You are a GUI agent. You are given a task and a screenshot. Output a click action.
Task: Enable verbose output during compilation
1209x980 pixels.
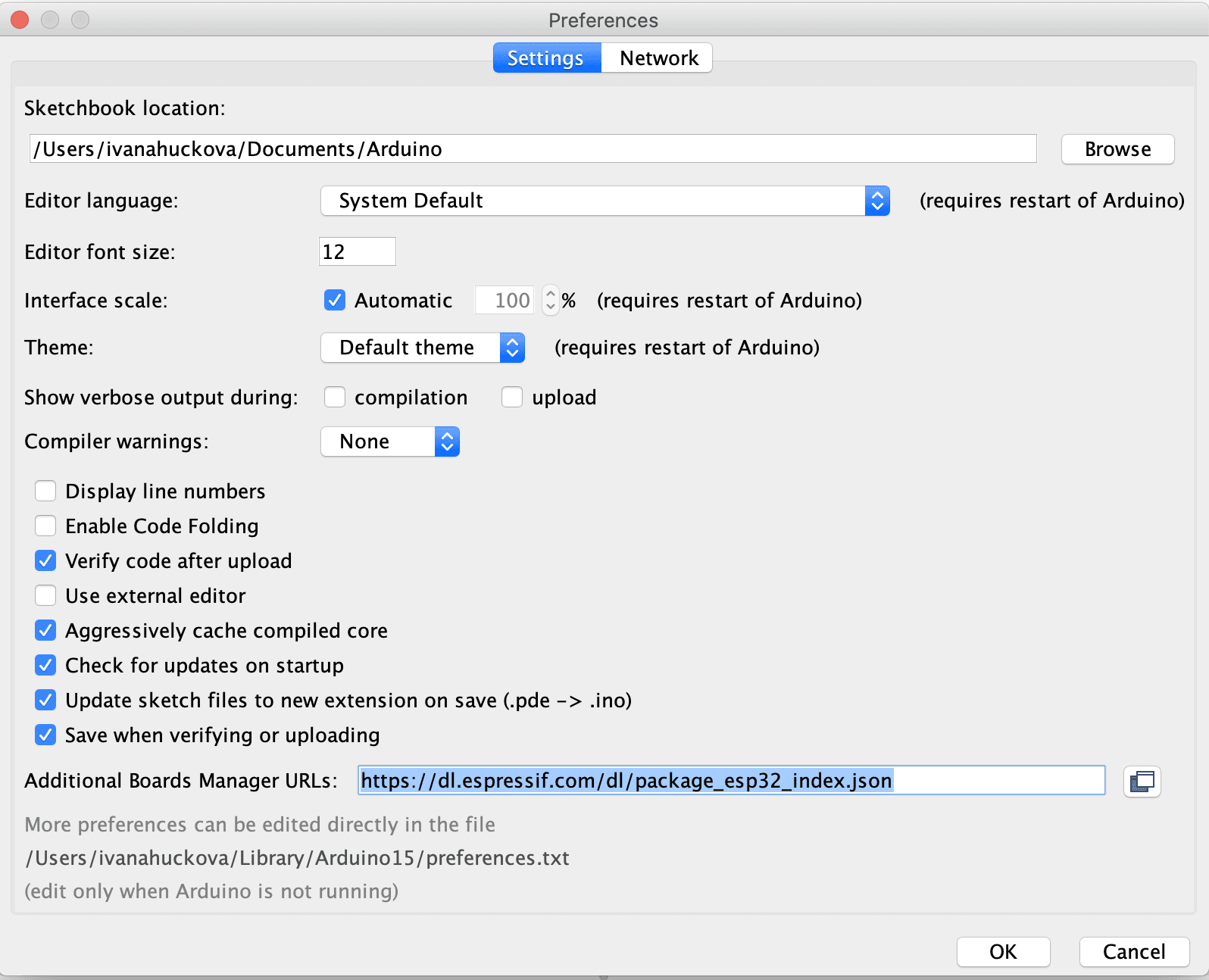point(335,398)
